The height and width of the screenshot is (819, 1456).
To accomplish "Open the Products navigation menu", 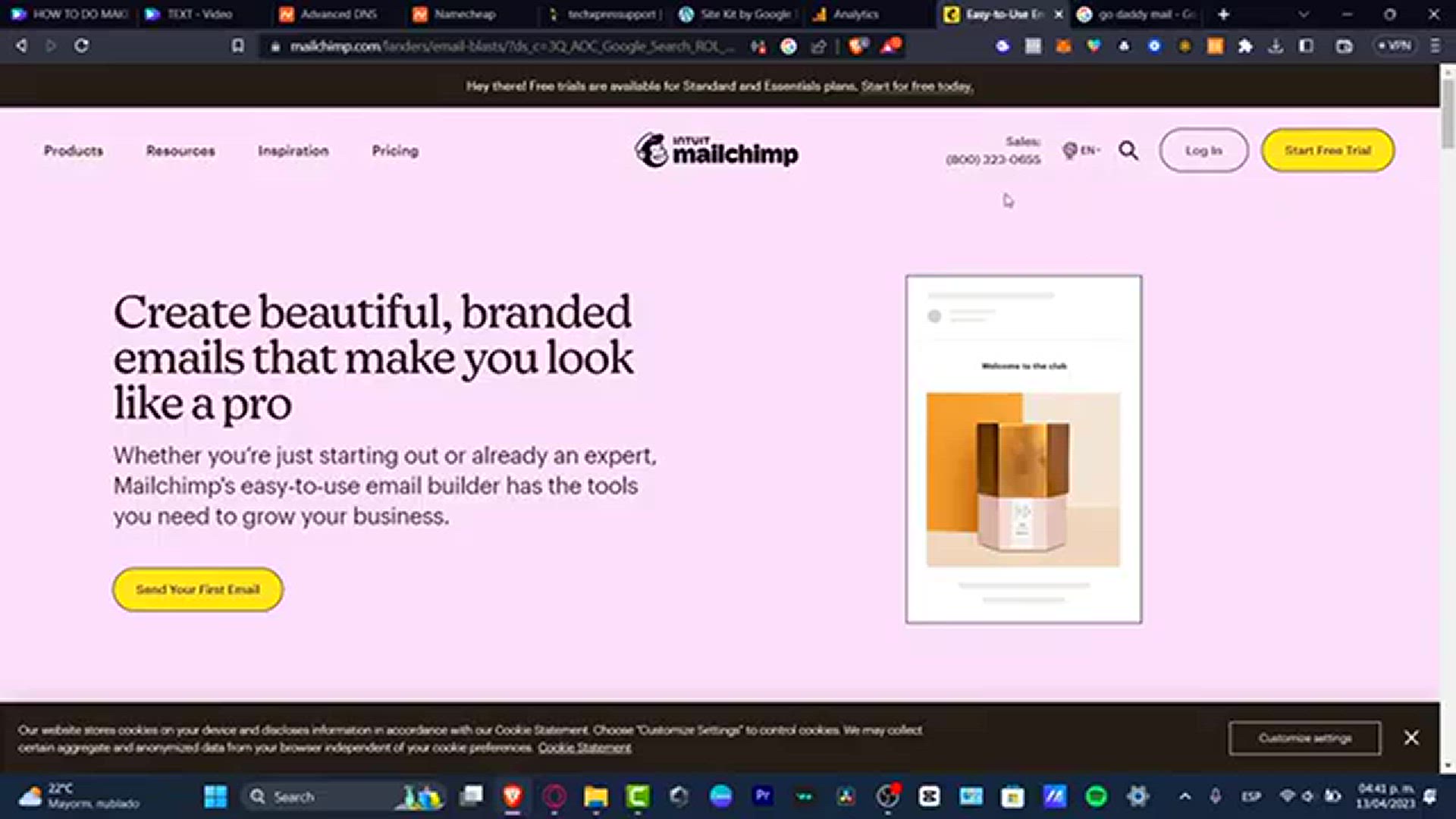I will pyautogui.click(x=74, y=151).
